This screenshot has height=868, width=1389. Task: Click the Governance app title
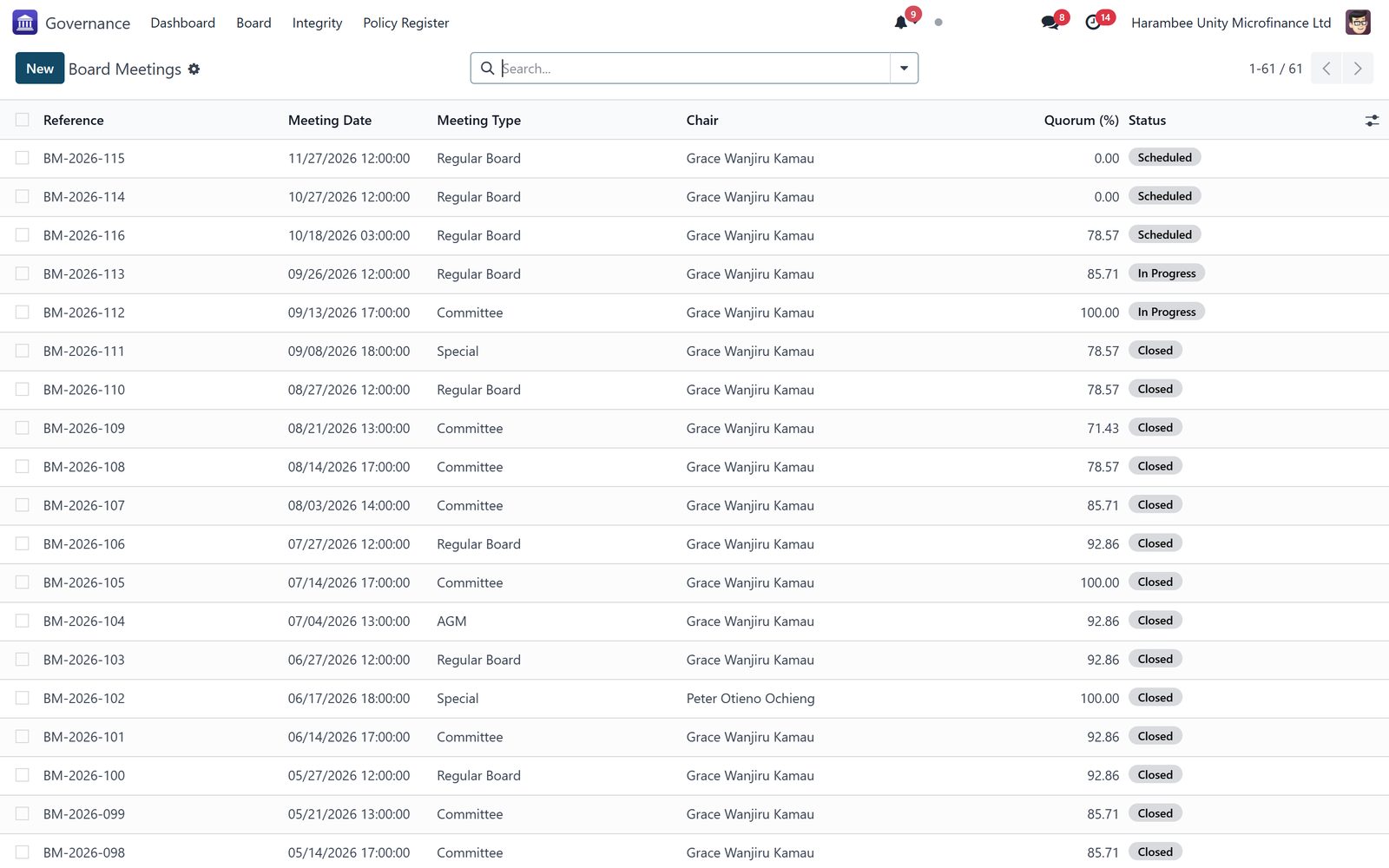pos(88,23)
